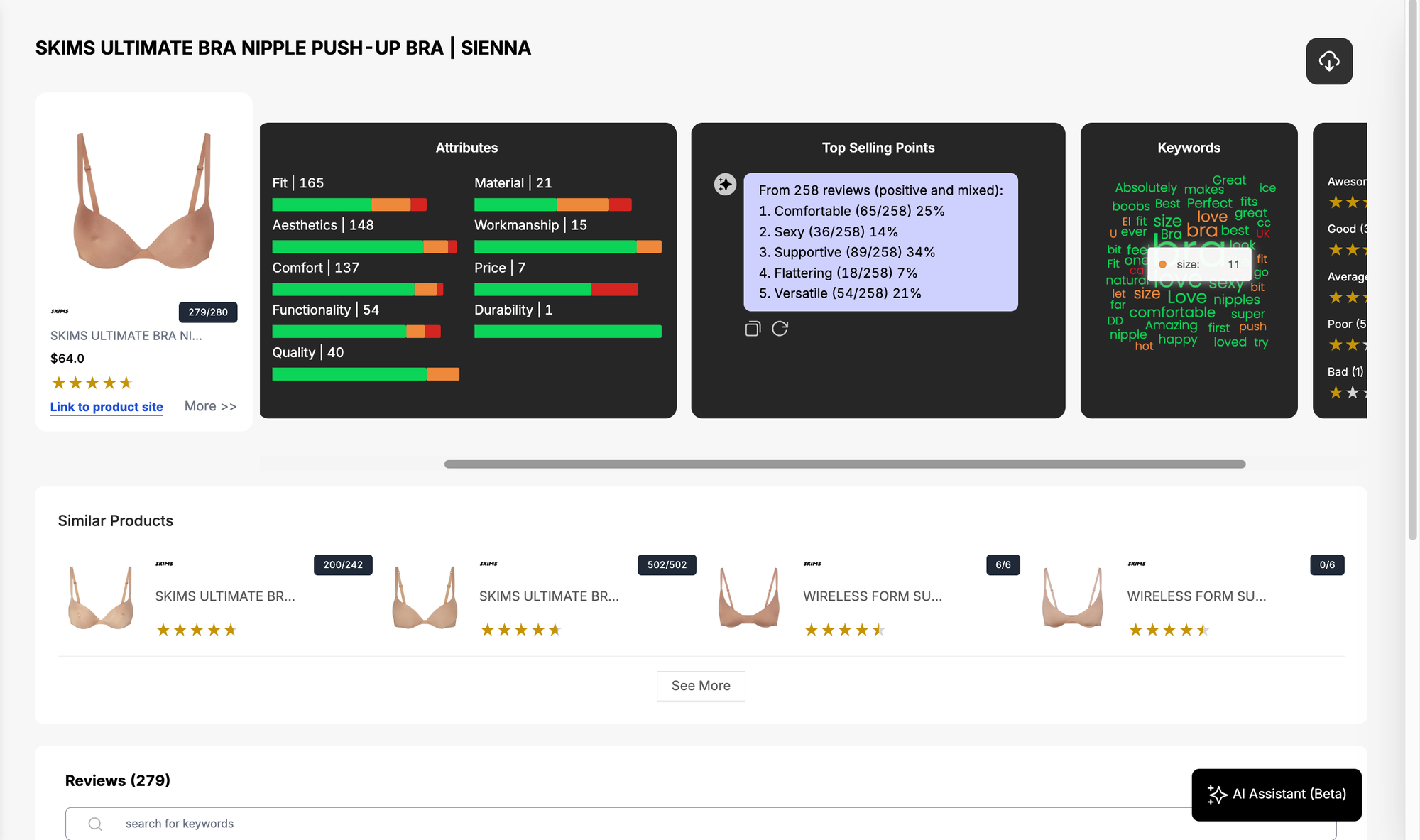Screen dimensions: 1420x840
Task: Click the 502/502 badge
Action: point(667,565)
